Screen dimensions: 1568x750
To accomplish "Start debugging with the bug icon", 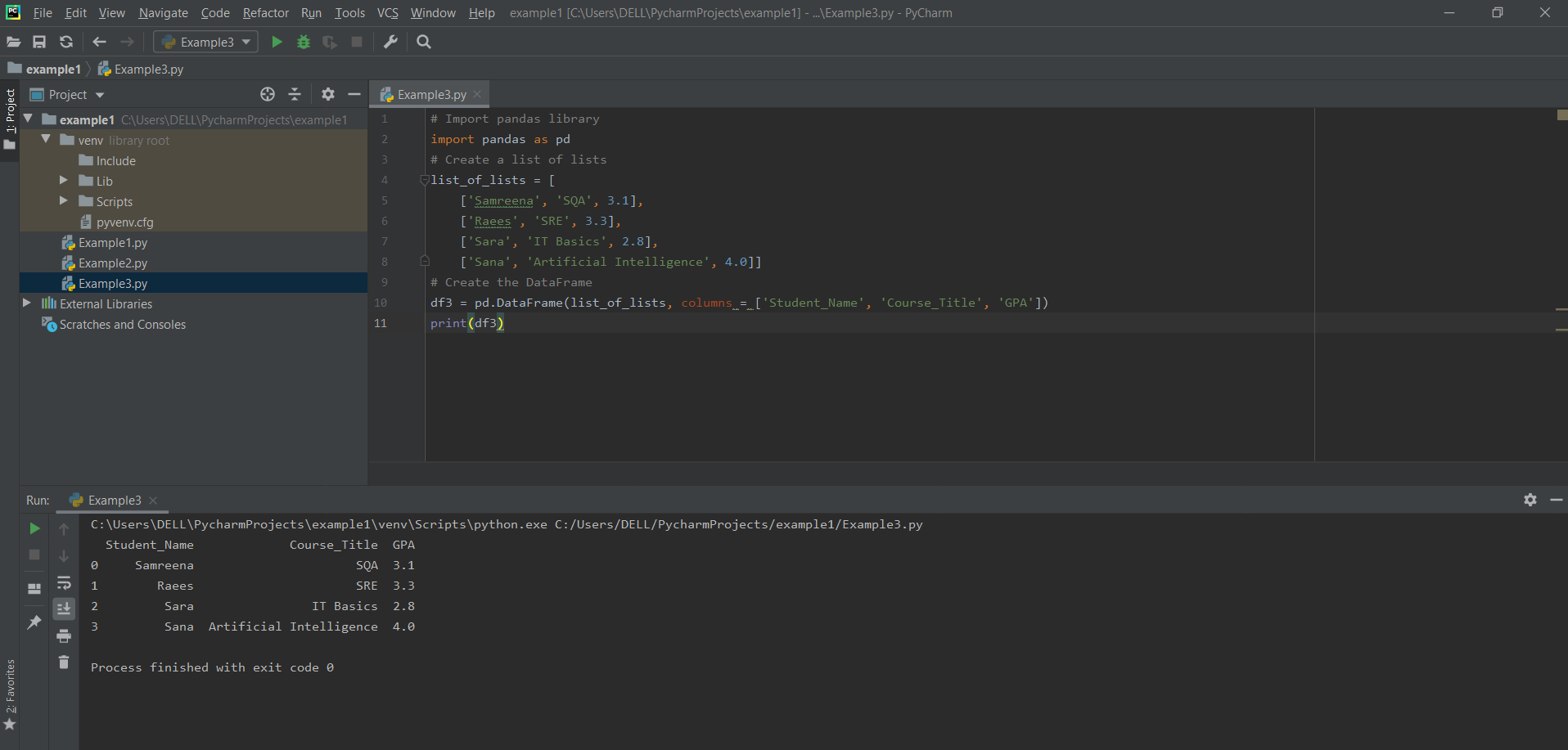I will click(304, 42).
